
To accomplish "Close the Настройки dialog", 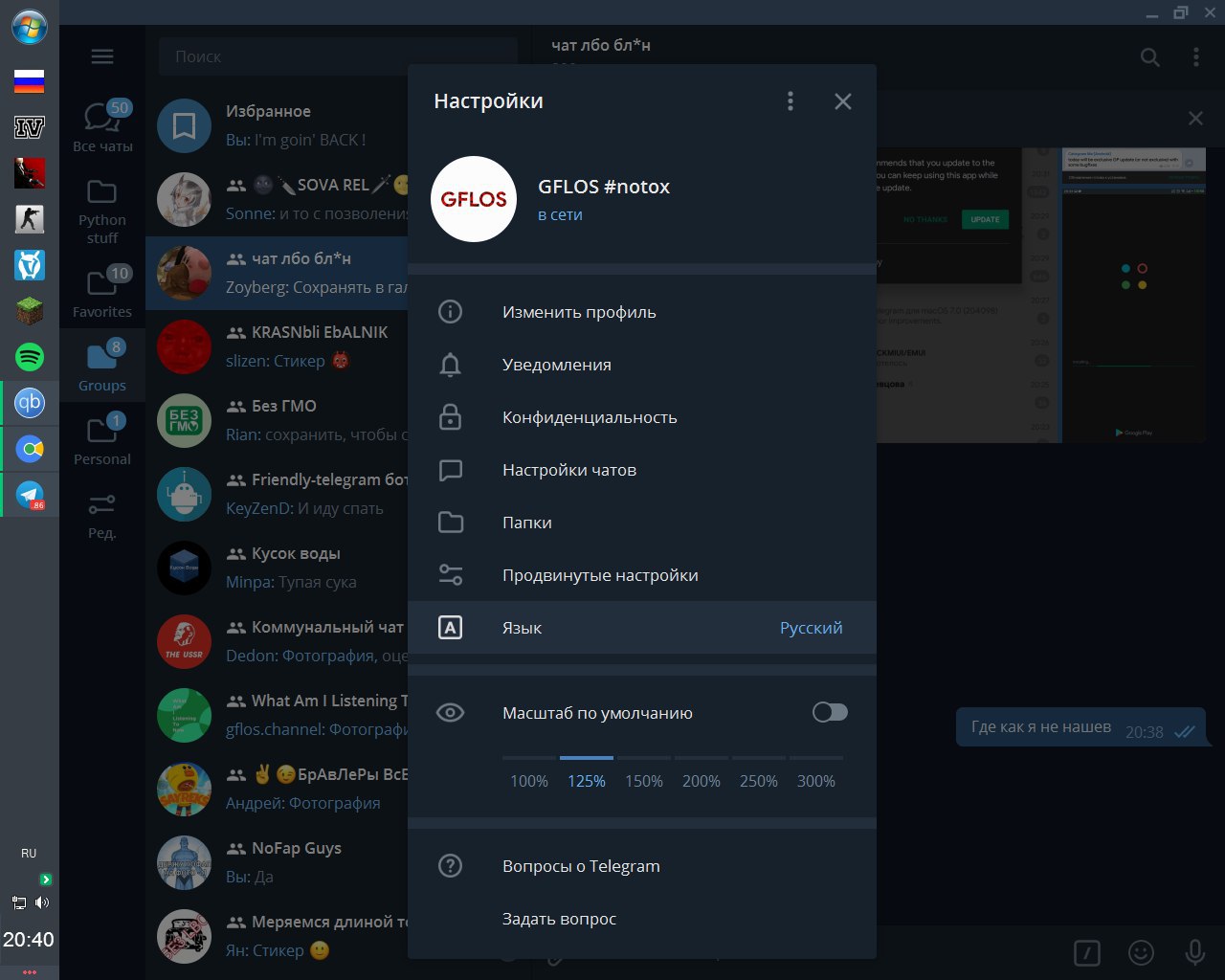I will tap(843, 101).
